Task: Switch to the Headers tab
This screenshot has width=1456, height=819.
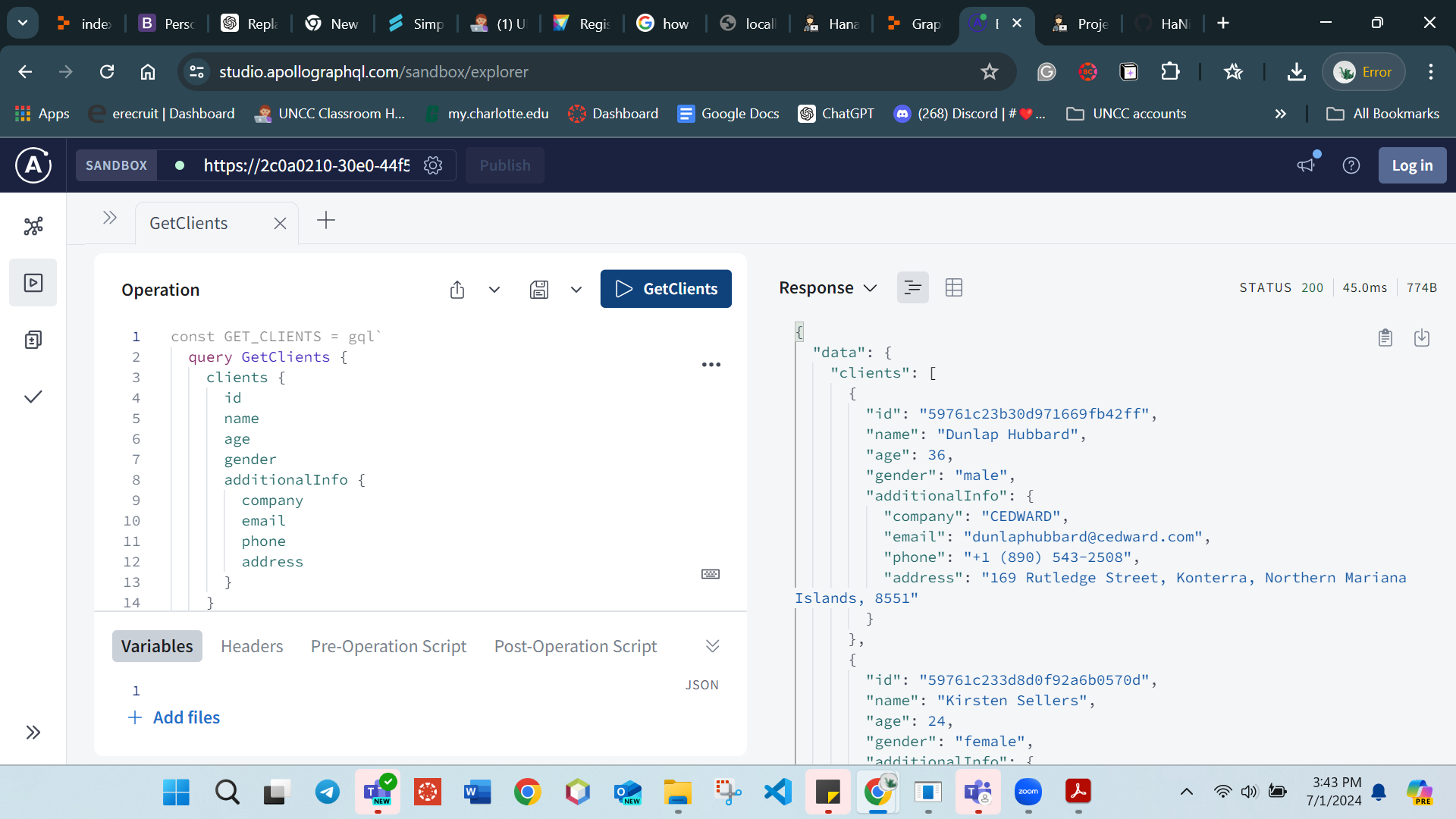Action: click(252, 646)
